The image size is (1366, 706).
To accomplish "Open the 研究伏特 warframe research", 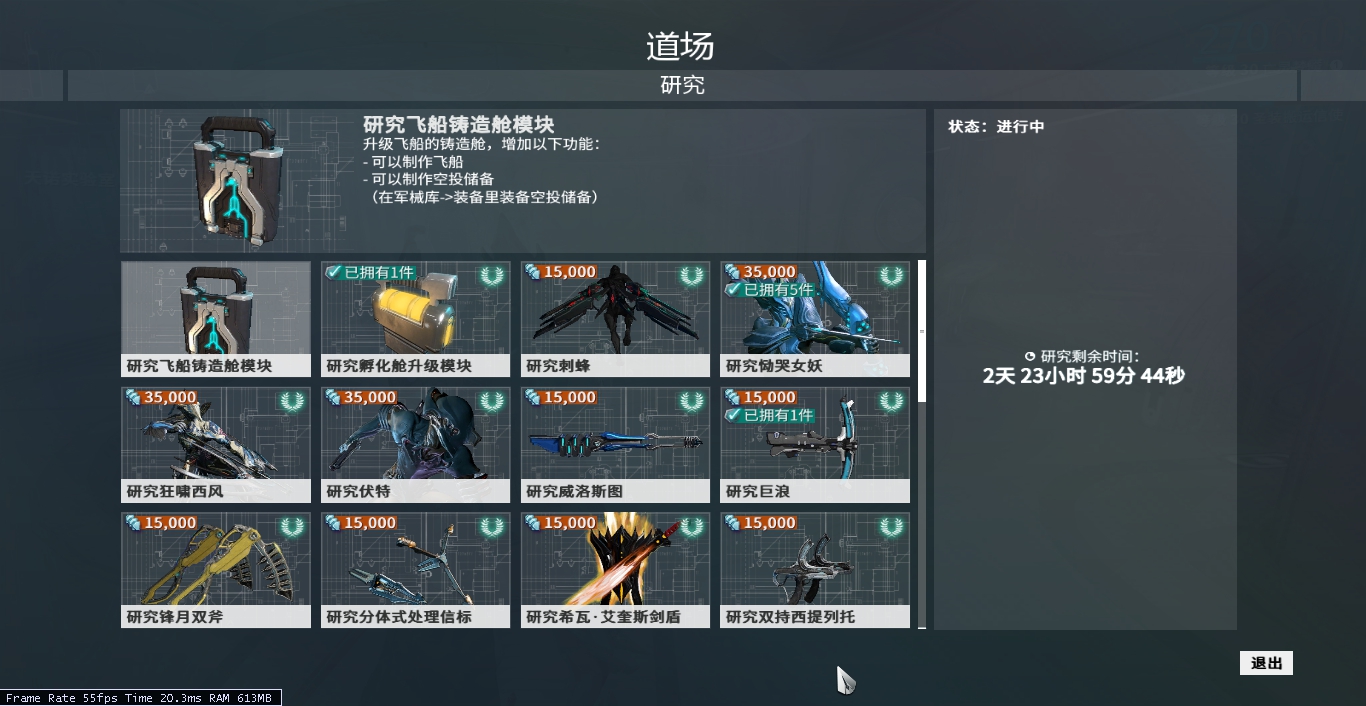I will click(x=416, y=445).
